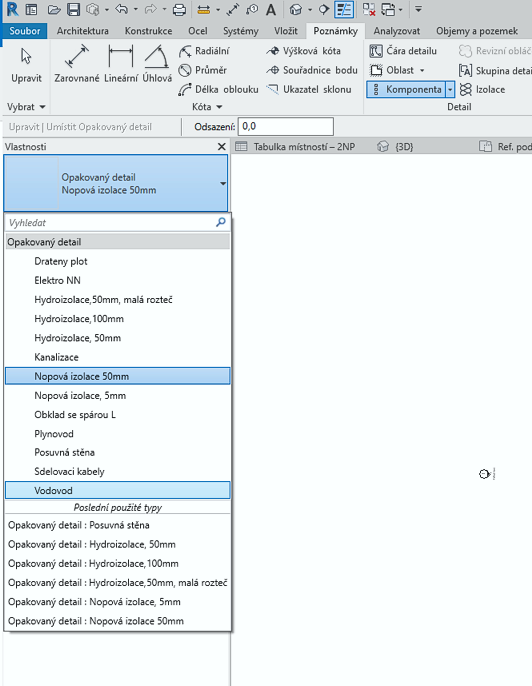Click the Skupina detailů button

tap(495, 70)
